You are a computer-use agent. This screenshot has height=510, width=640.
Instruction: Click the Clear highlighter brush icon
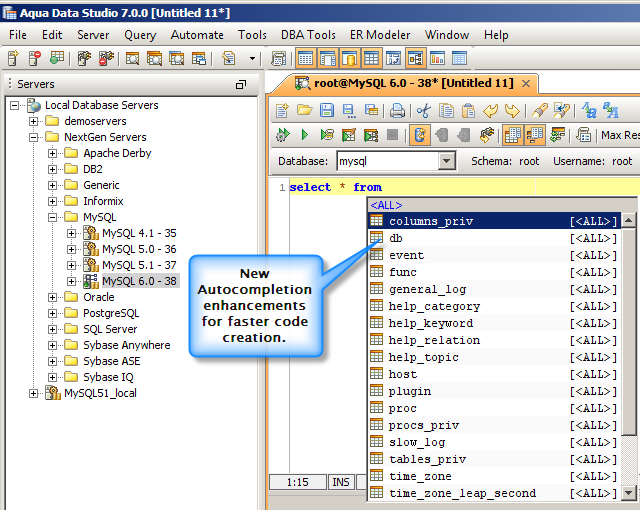(540, 110)
